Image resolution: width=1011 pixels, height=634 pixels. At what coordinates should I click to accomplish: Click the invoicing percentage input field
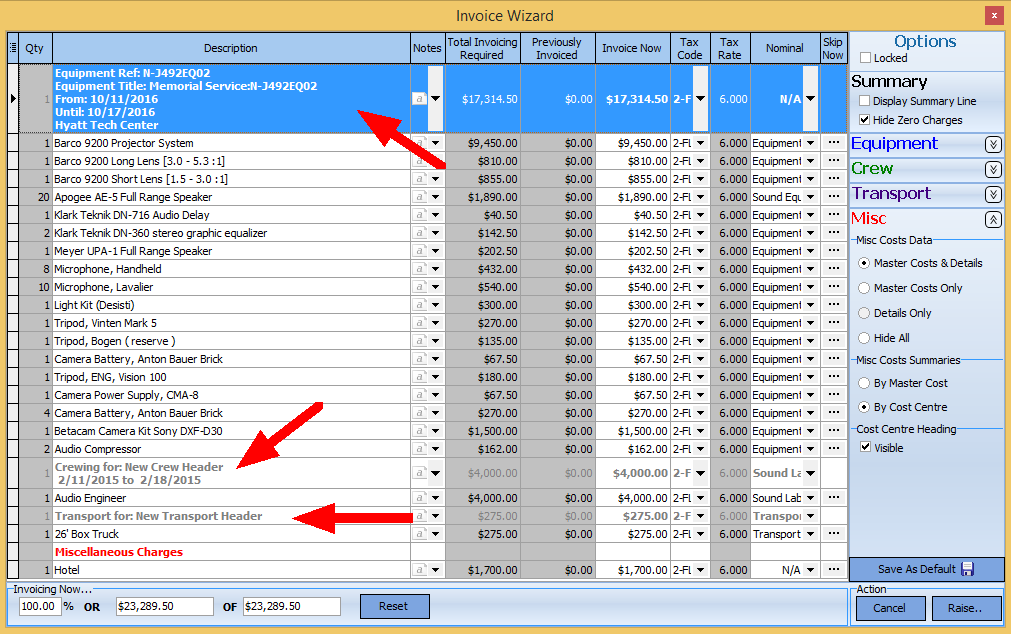(x=40, y=607)
